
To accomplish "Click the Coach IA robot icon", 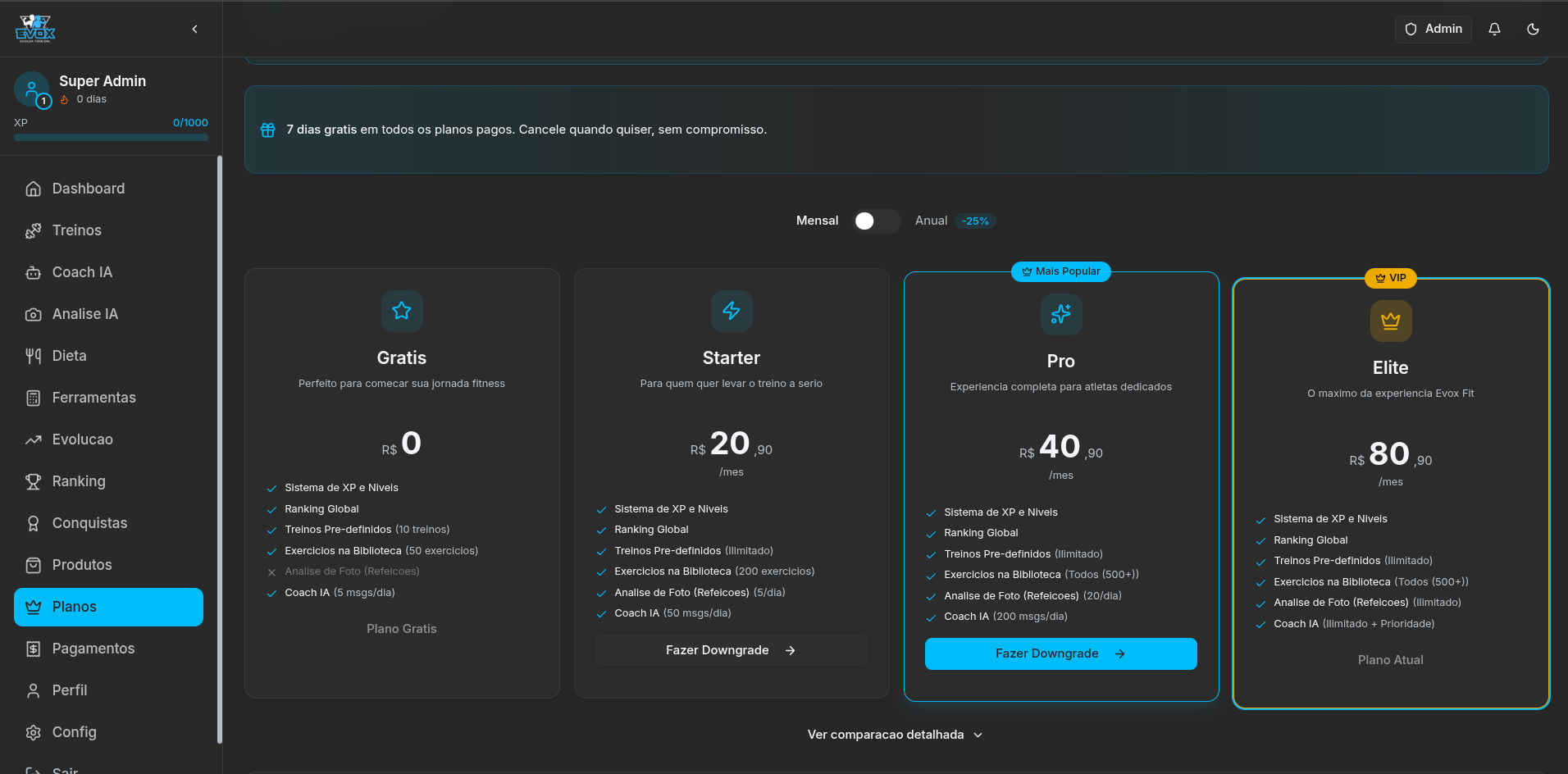I will (x=33, y=272).
